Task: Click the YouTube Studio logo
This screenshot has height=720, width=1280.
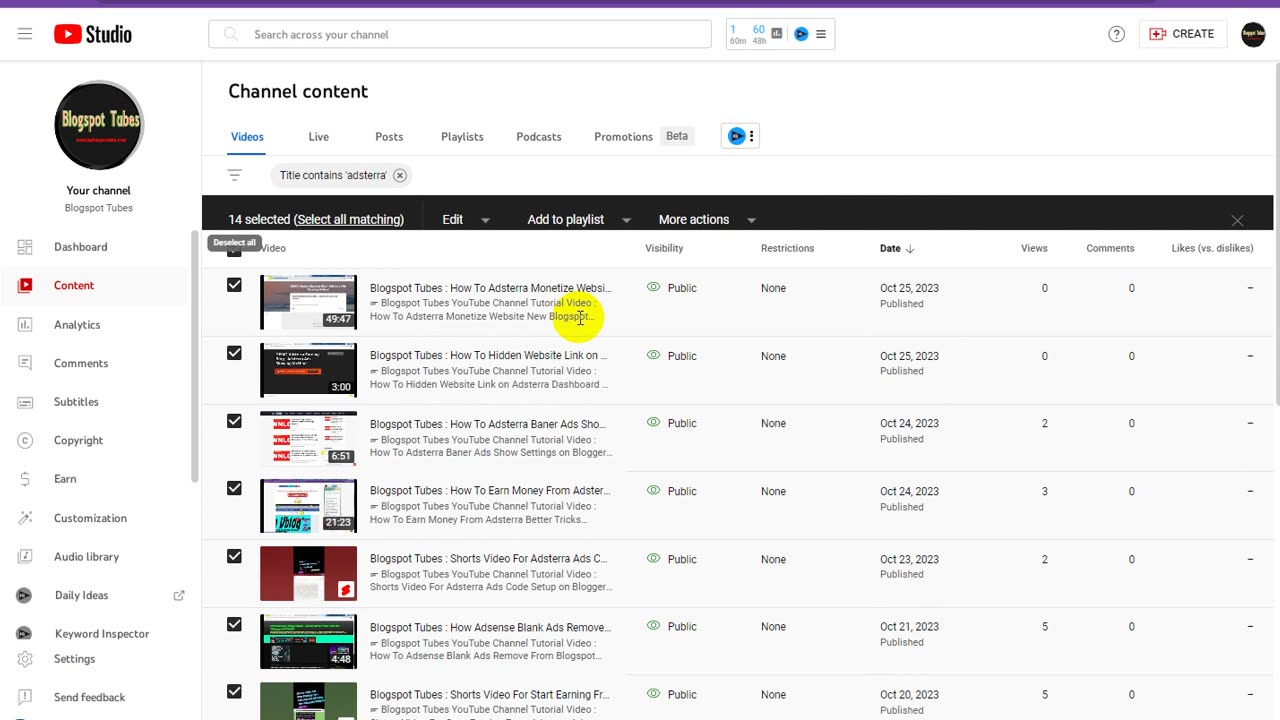Action: pos(93,34)
